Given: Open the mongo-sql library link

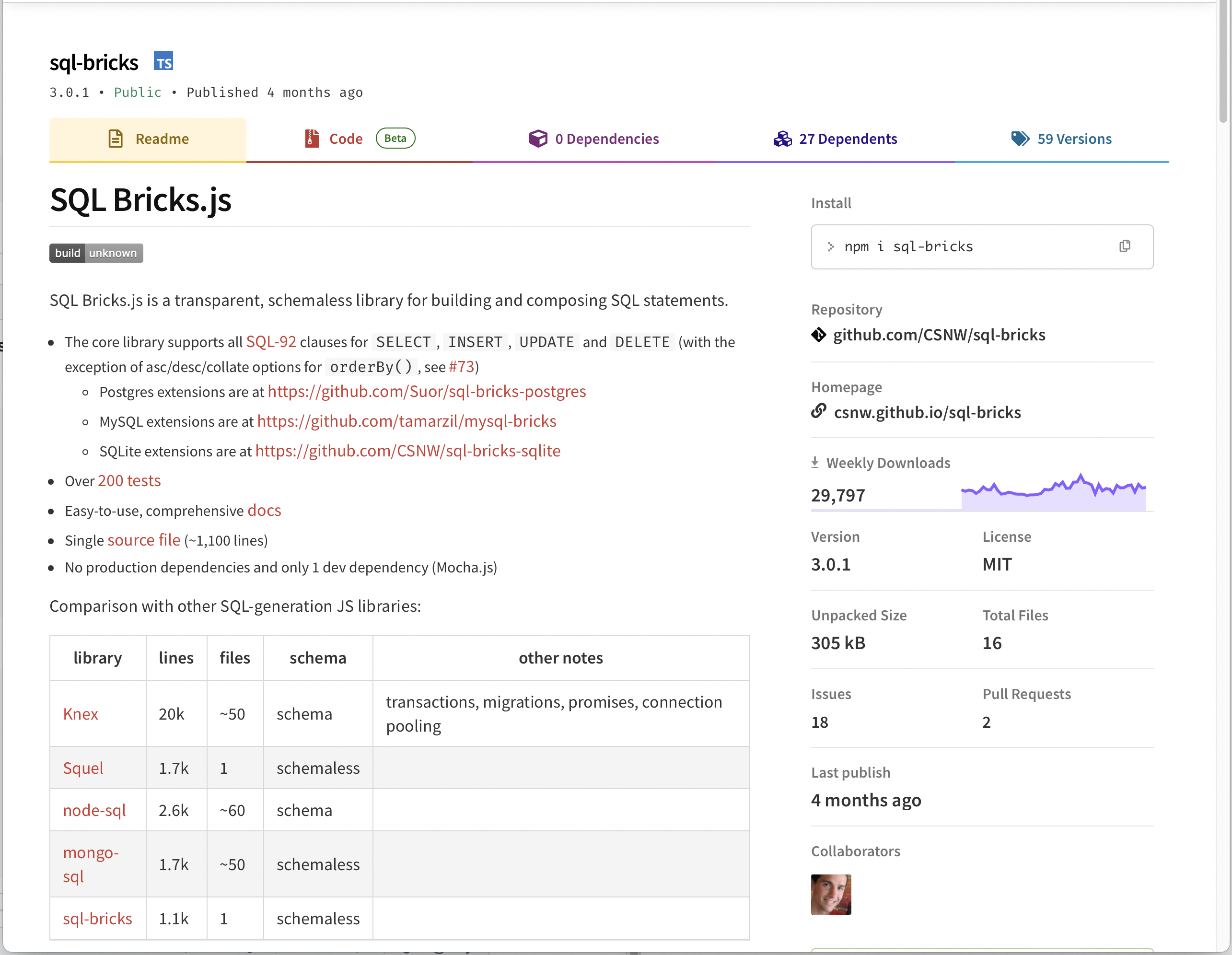Looking at the screenshot, I should click(x=91, y=864).
